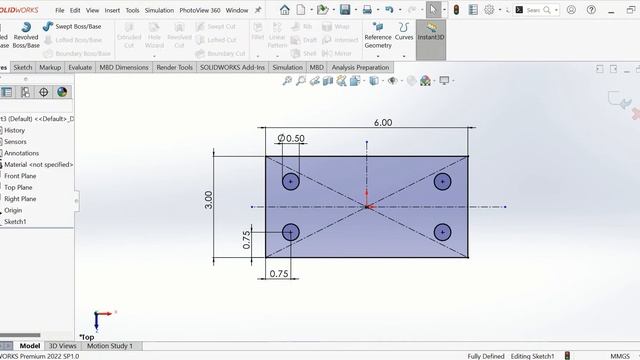640x360 pixels.
Task: Click the Previous View icon
Action: pos(315,81)
